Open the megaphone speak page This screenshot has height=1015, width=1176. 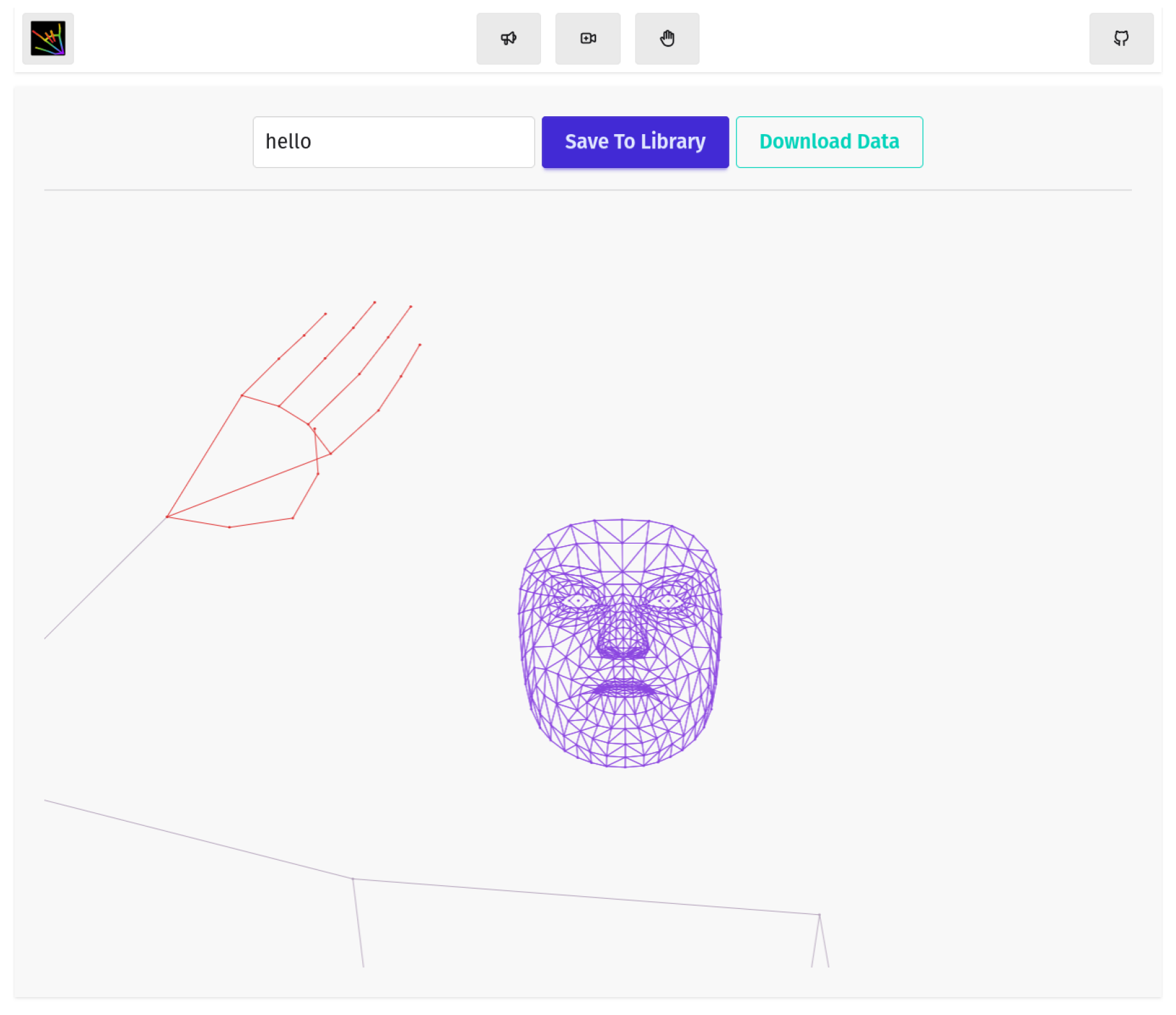click(508, 38)
